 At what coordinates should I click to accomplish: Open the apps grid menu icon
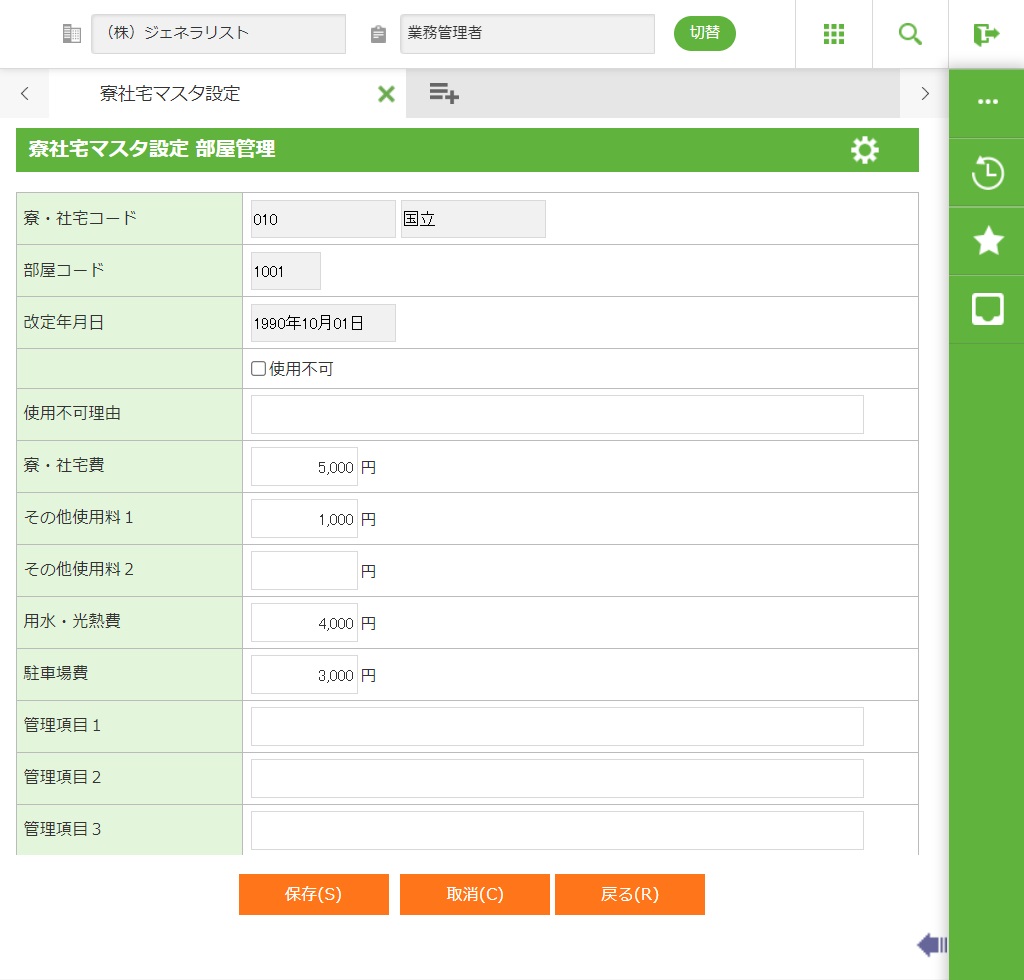tap(834, 34)
